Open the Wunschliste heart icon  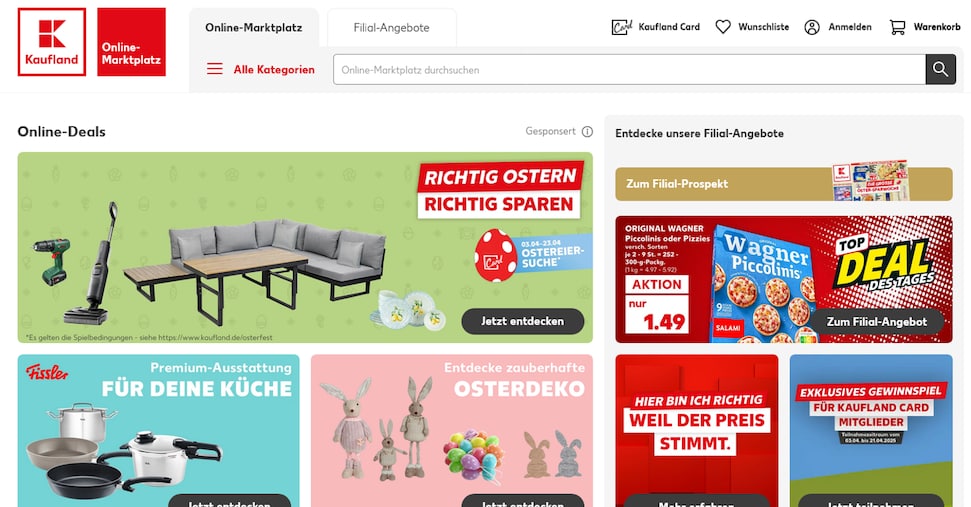pyautogui.click(x=723, y=27)
